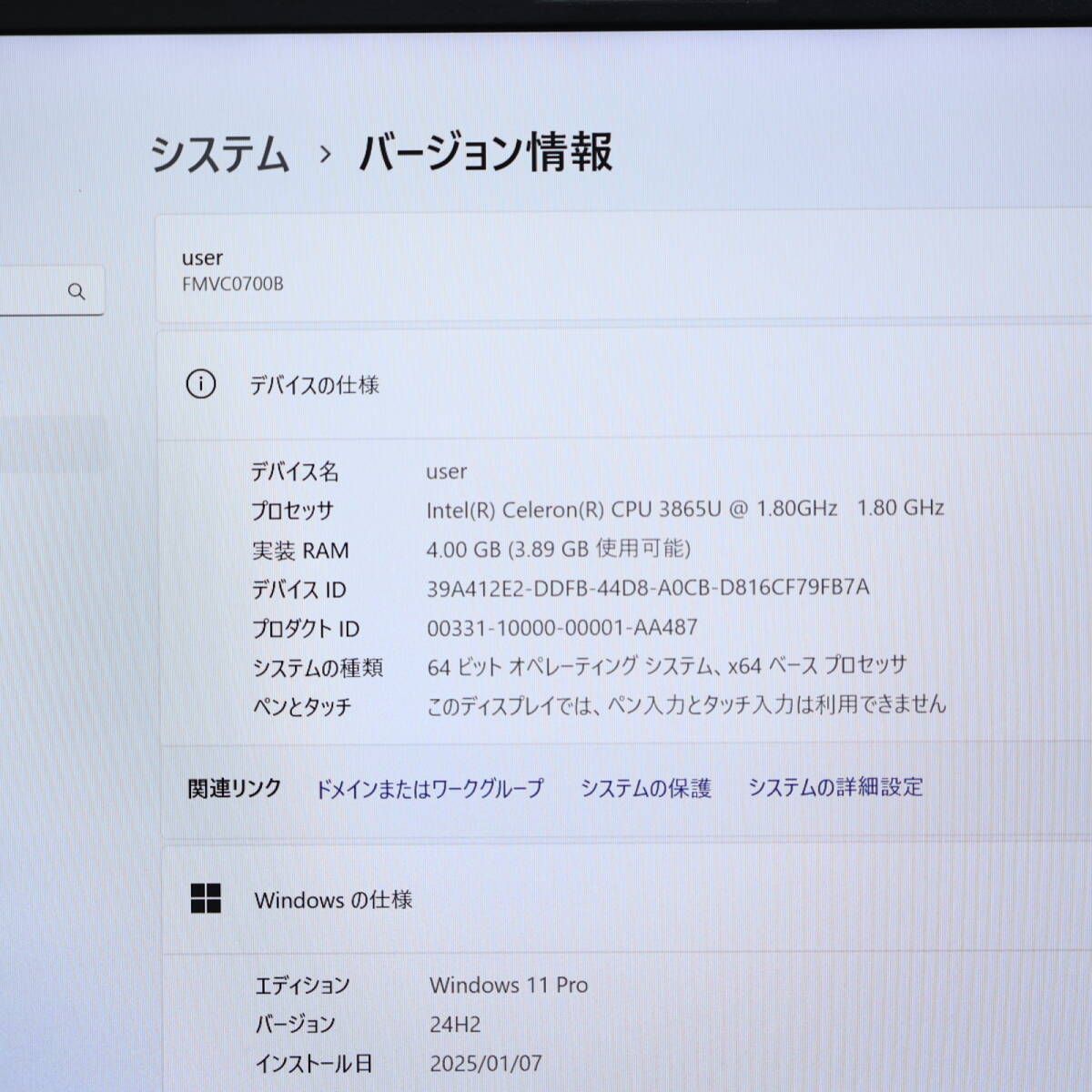This screenshot has width=1092, height=1092.
Task: Click the user device card title
Action: (202, 258)
